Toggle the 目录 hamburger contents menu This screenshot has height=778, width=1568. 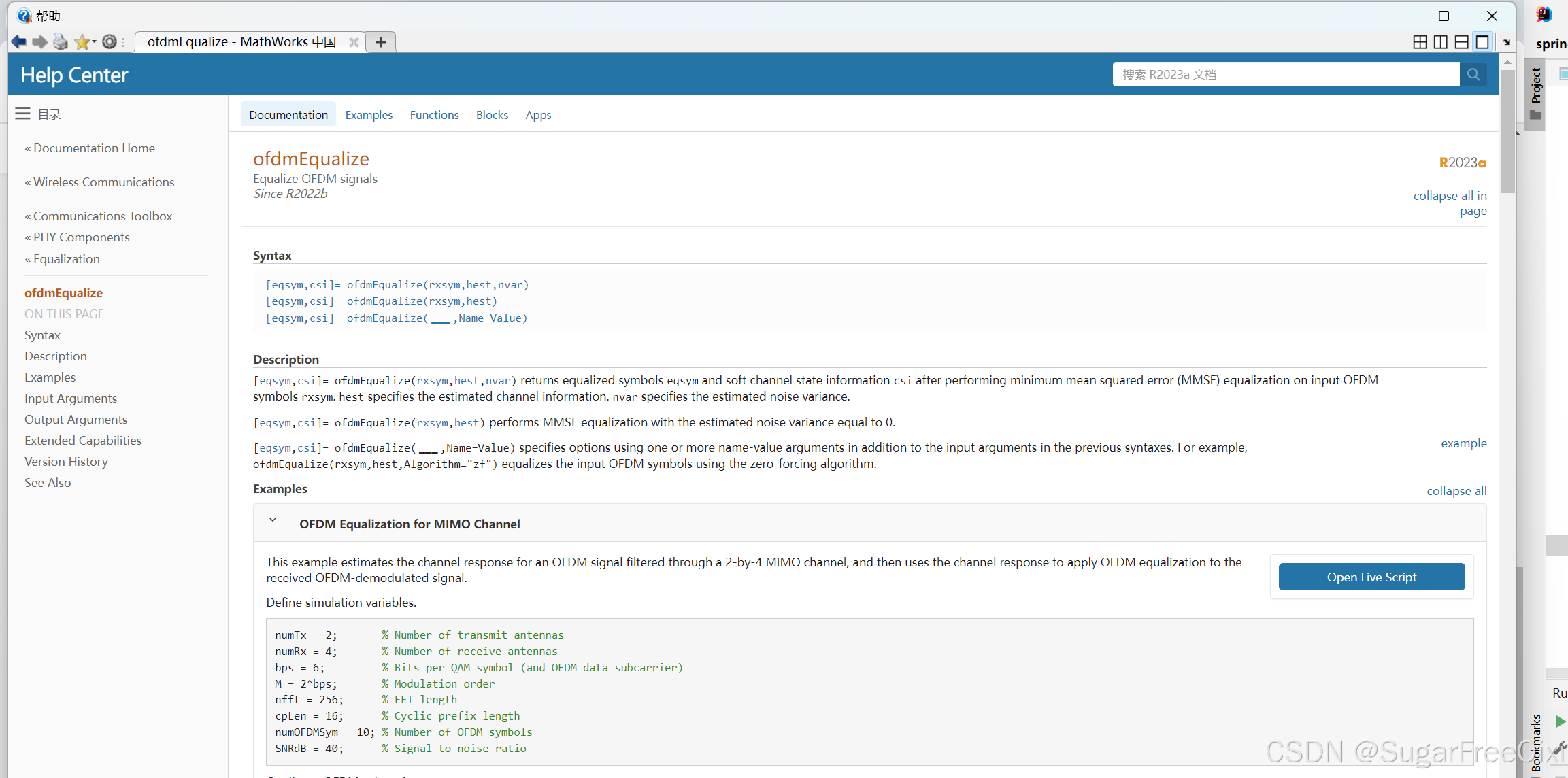click(22, 114)
